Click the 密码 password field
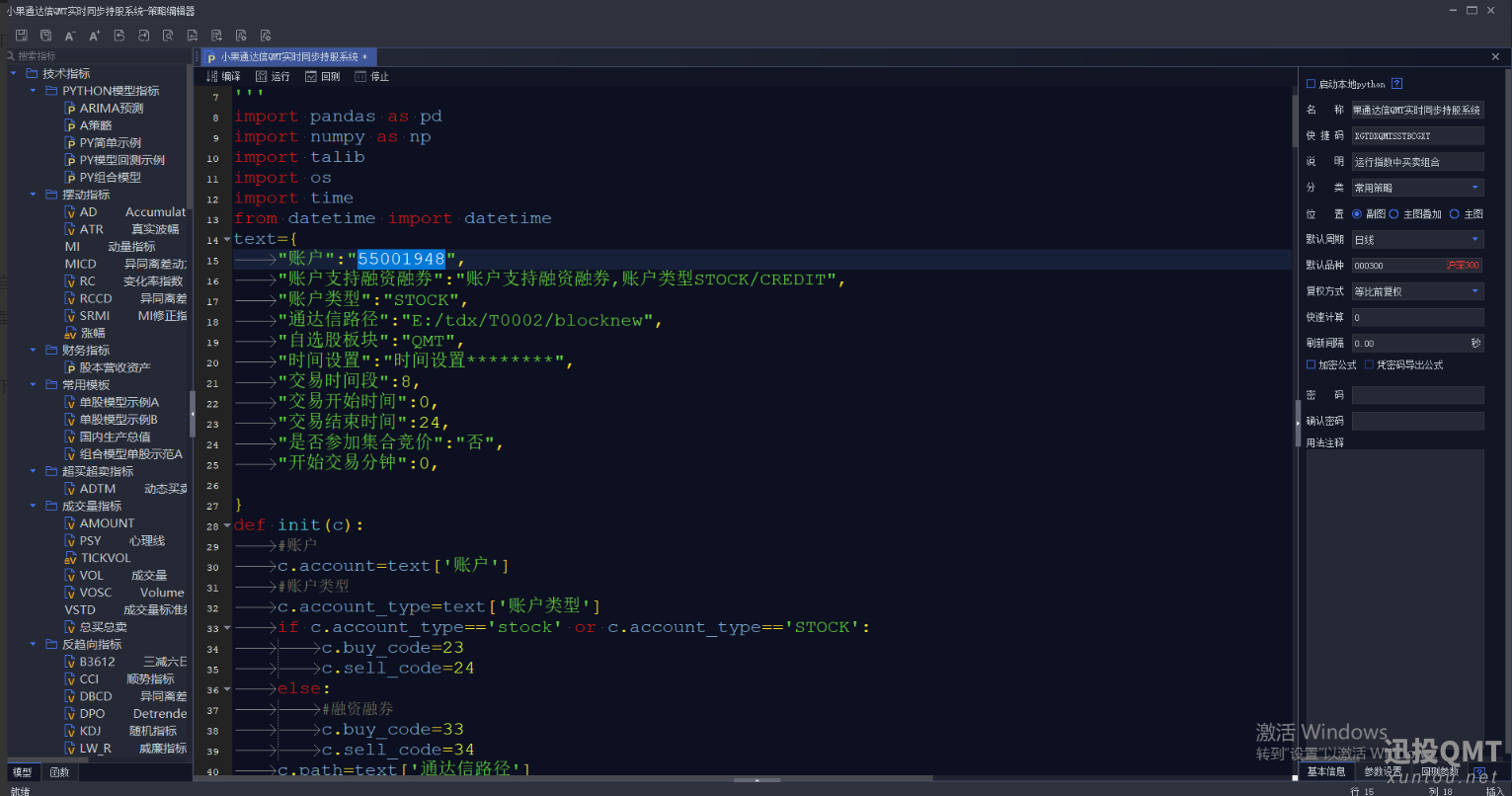Screen dimensions: 1512x796 [x=1417, y=395]
